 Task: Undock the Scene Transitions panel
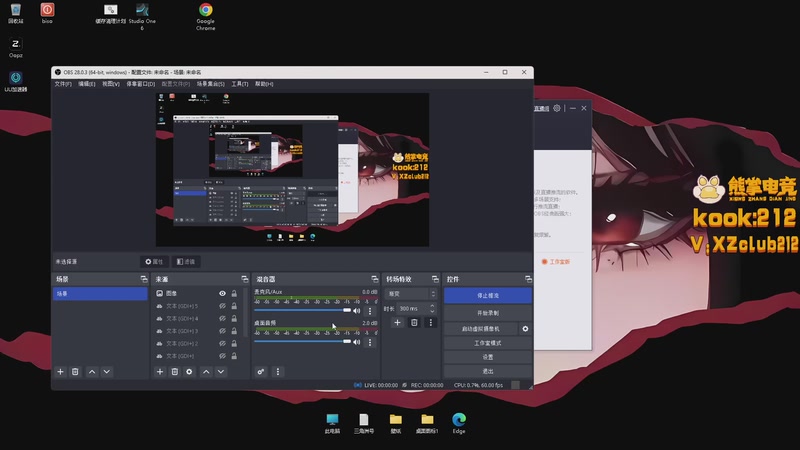435,279
